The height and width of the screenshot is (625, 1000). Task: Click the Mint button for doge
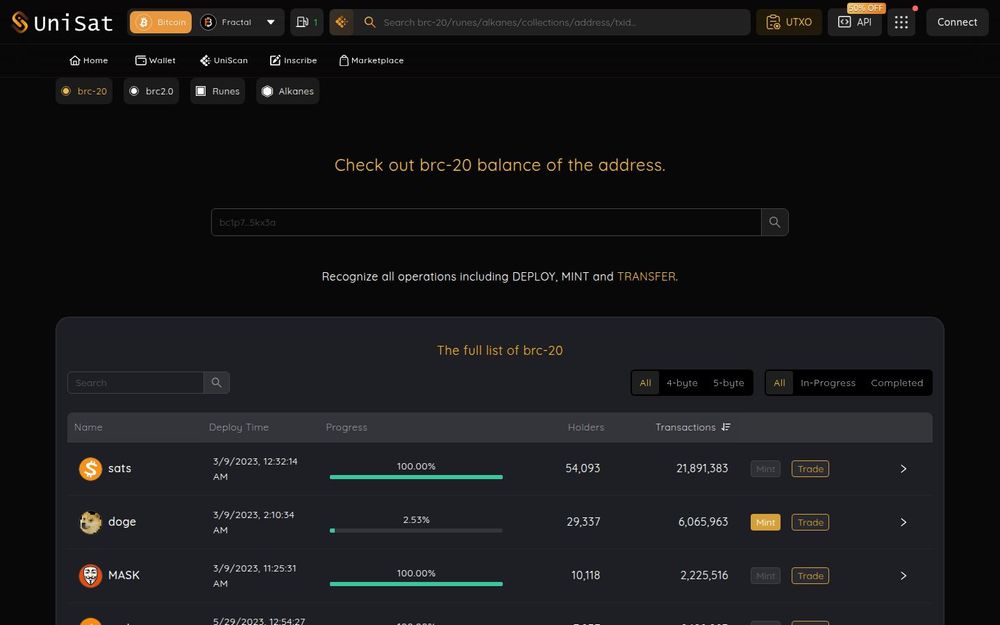point(765,522)
